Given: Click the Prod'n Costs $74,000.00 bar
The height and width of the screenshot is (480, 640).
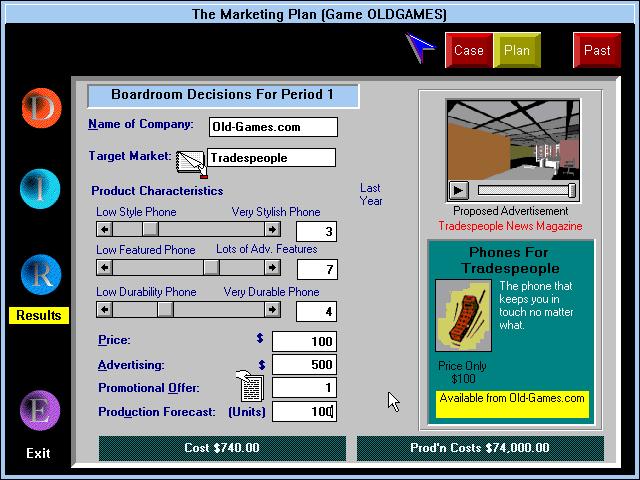Looking at the screenshot, I should click(x=480, y=448).
